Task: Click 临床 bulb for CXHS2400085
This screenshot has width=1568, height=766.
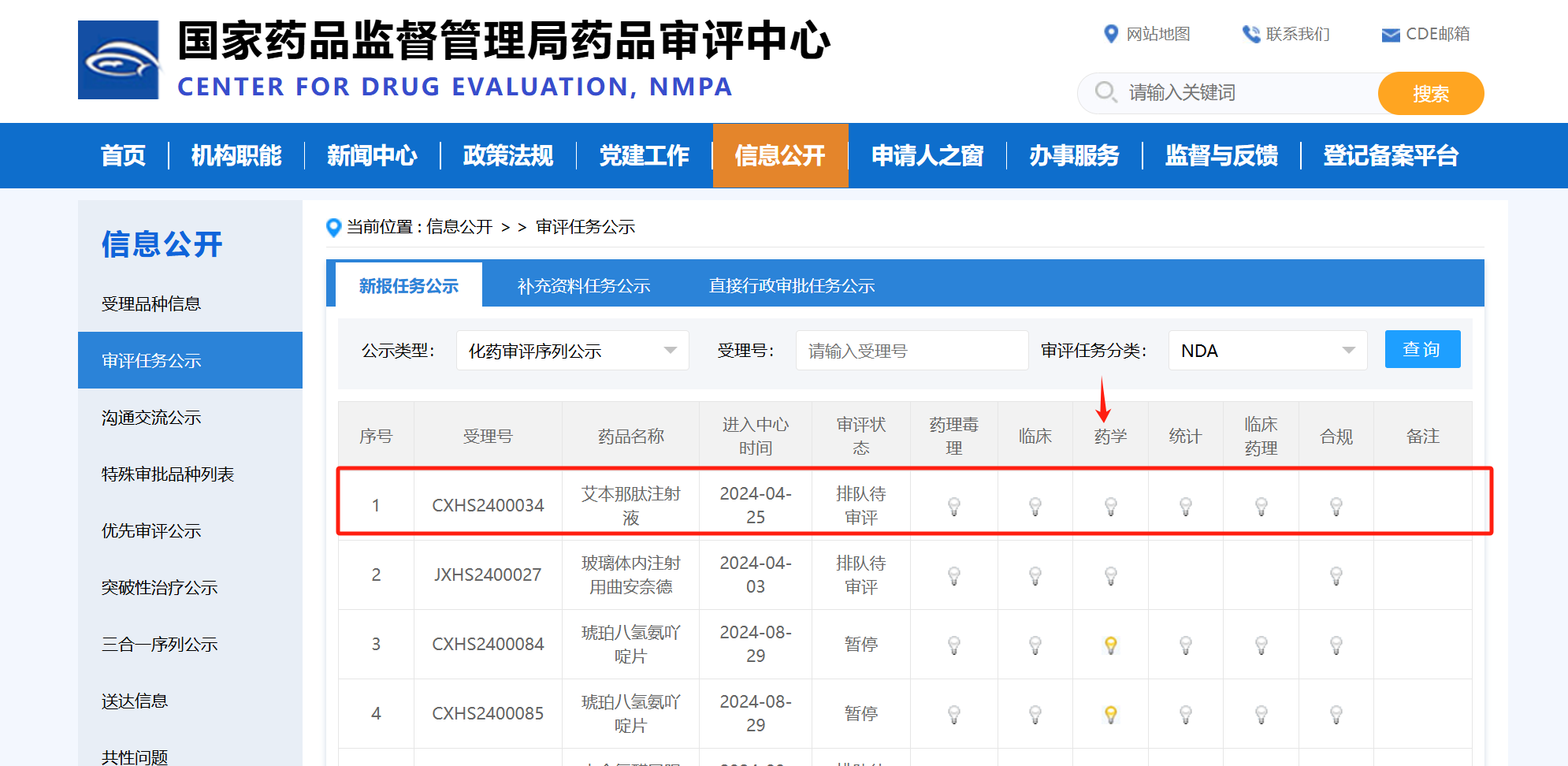Action: 1035,714
